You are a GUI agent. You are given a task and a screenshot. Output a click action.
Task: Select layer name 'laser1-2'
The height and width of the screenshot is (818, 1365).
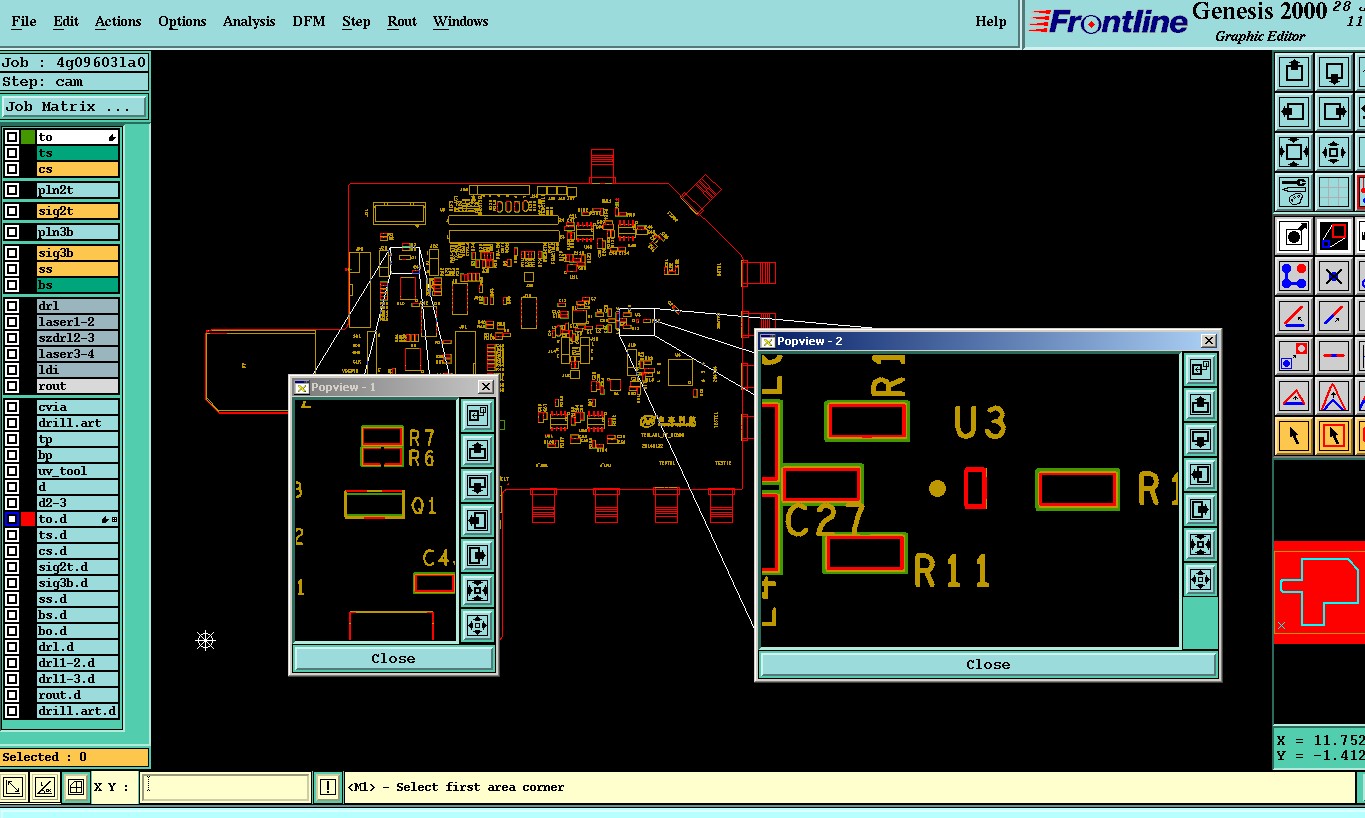pos(78,322)
